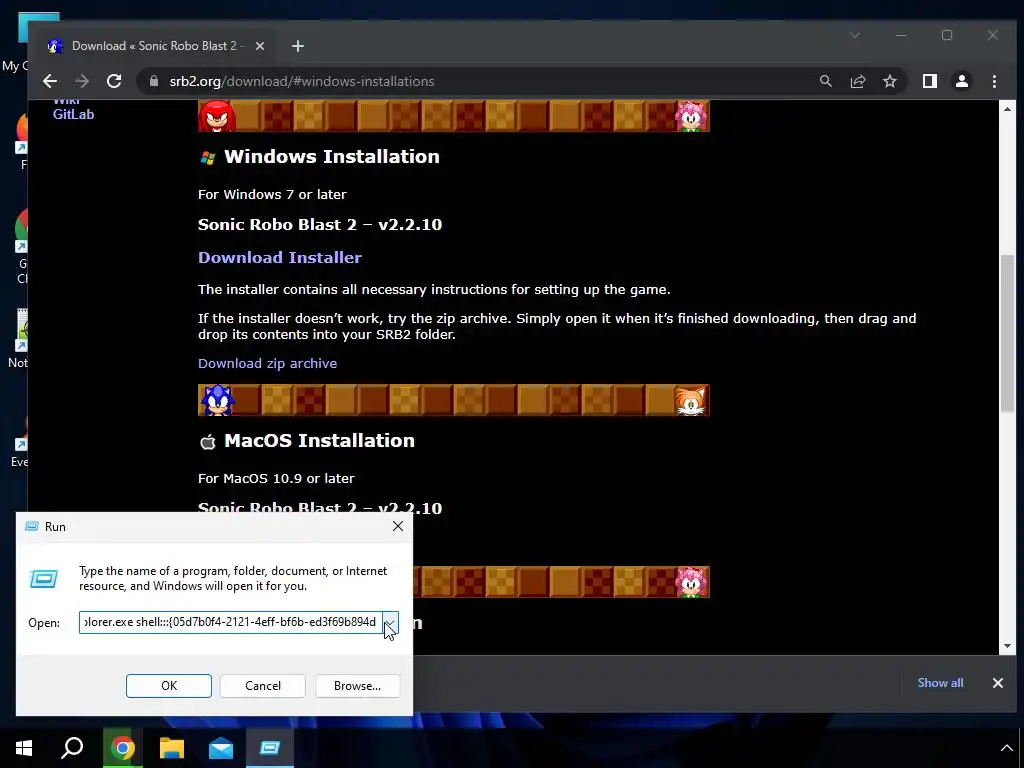Click the Chrome forward arrow

[x=82, y=81]
